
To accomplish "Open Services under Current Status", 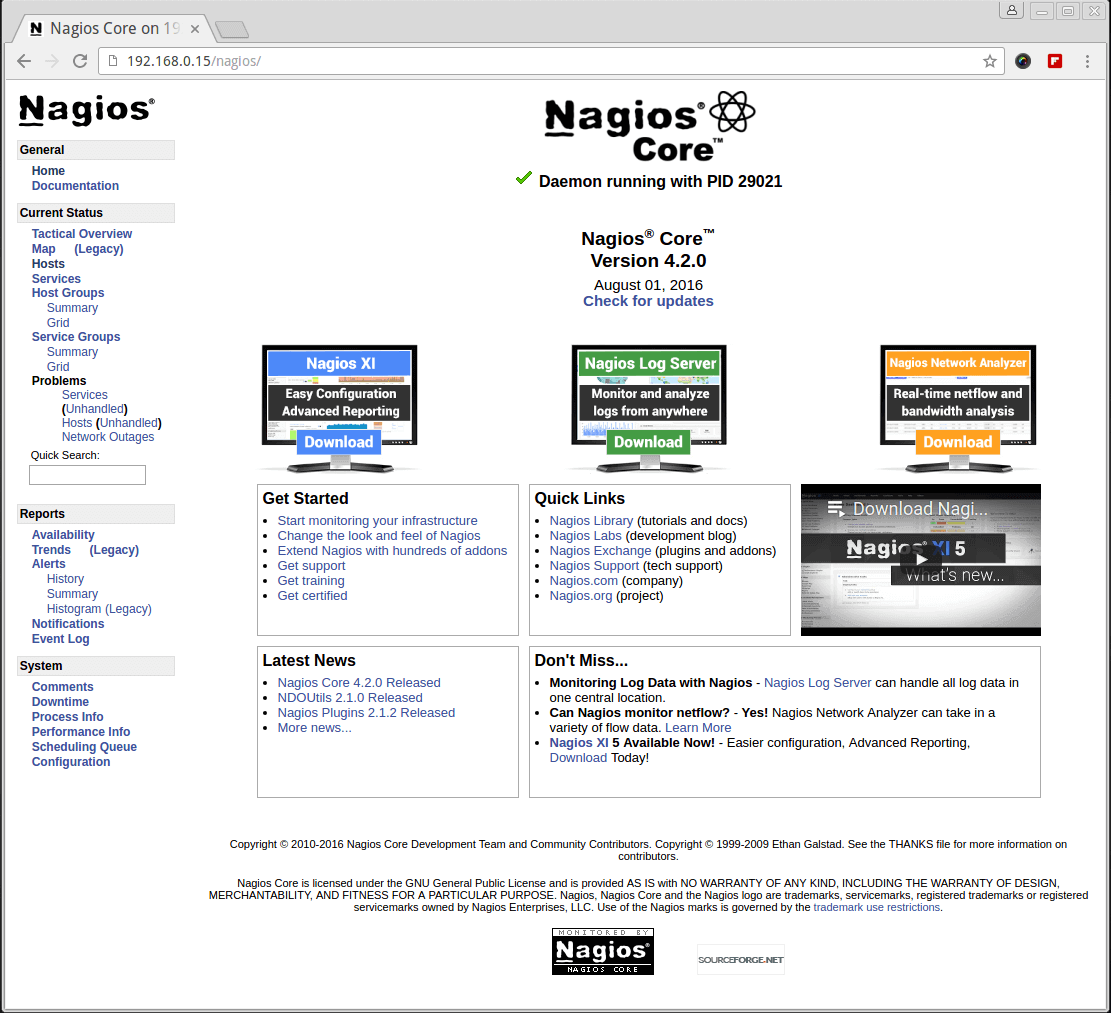I will [x=56, y=278].
